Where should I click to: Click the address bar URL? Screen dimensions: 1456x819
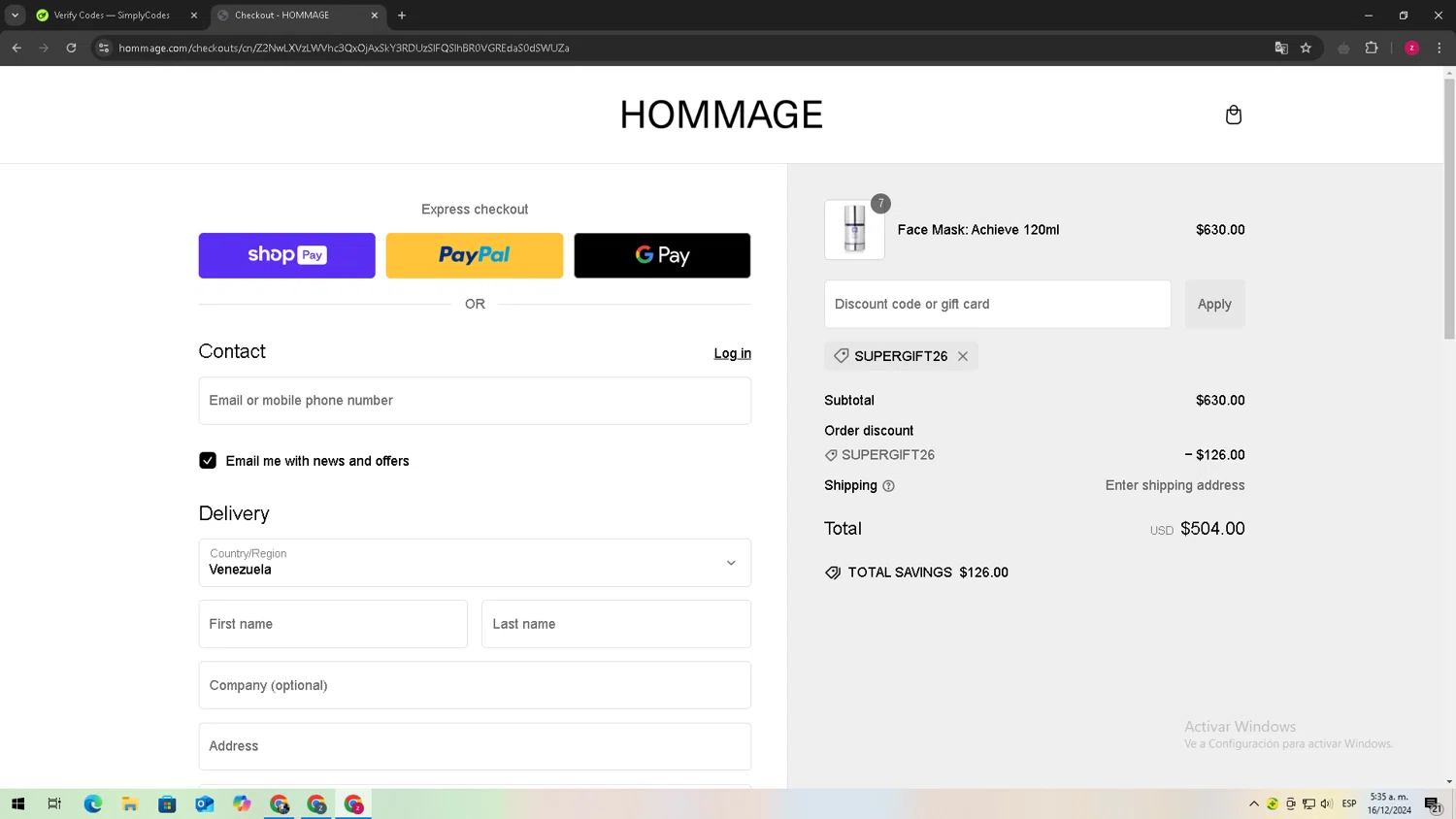tap(344, 48)
